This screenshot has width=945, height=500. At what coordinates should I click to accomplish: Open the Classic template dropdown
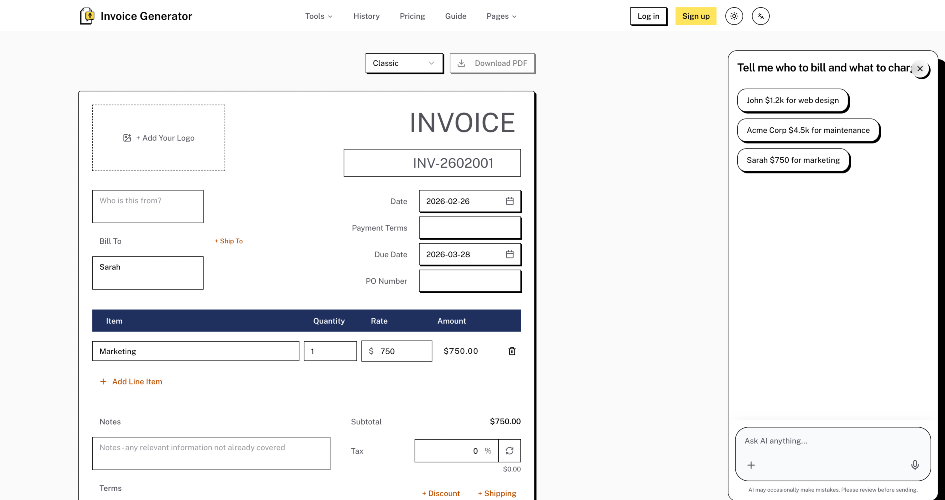tap(404, 63)
